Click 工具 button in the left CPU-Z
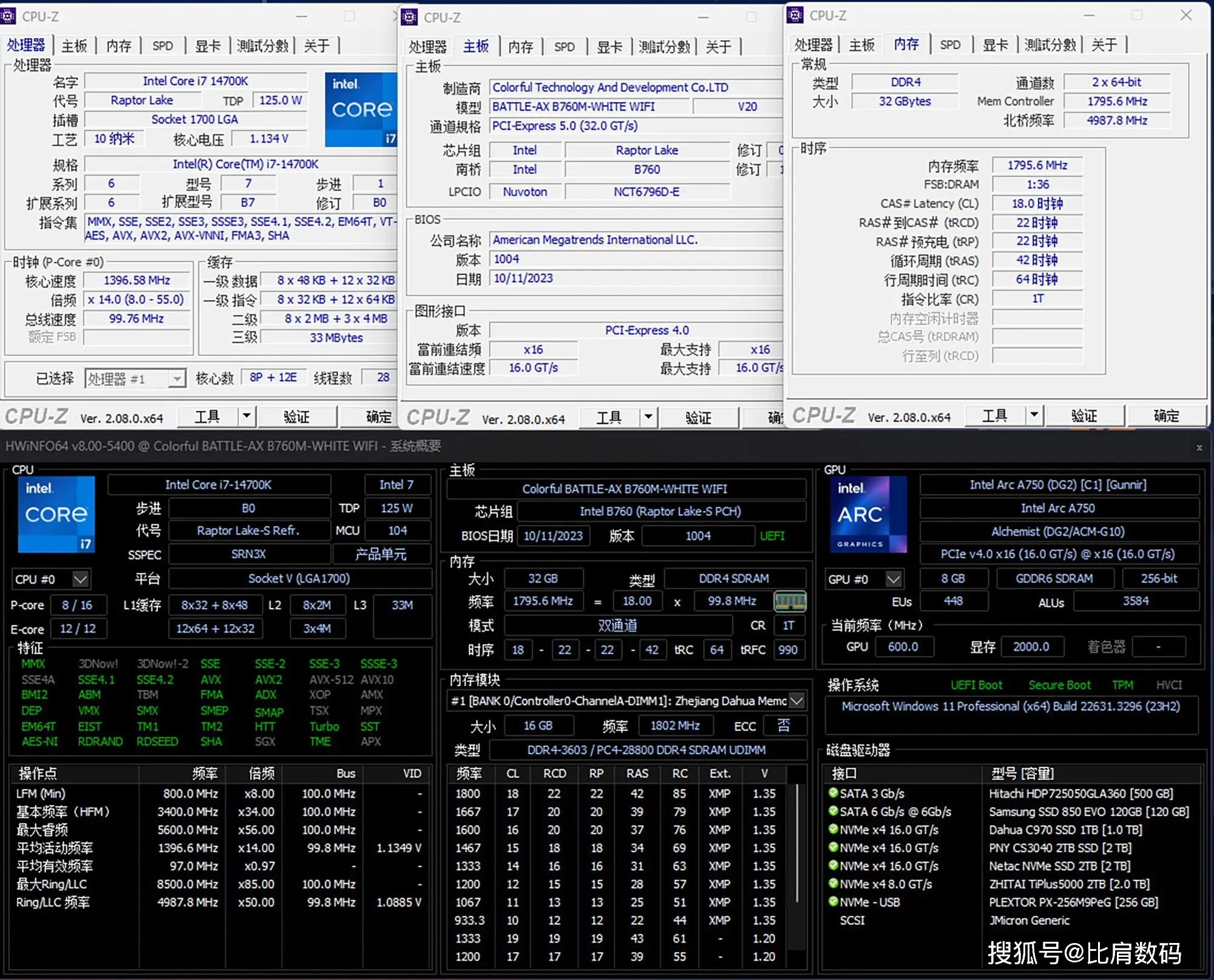1214x980 pixels. click(208, 416)
